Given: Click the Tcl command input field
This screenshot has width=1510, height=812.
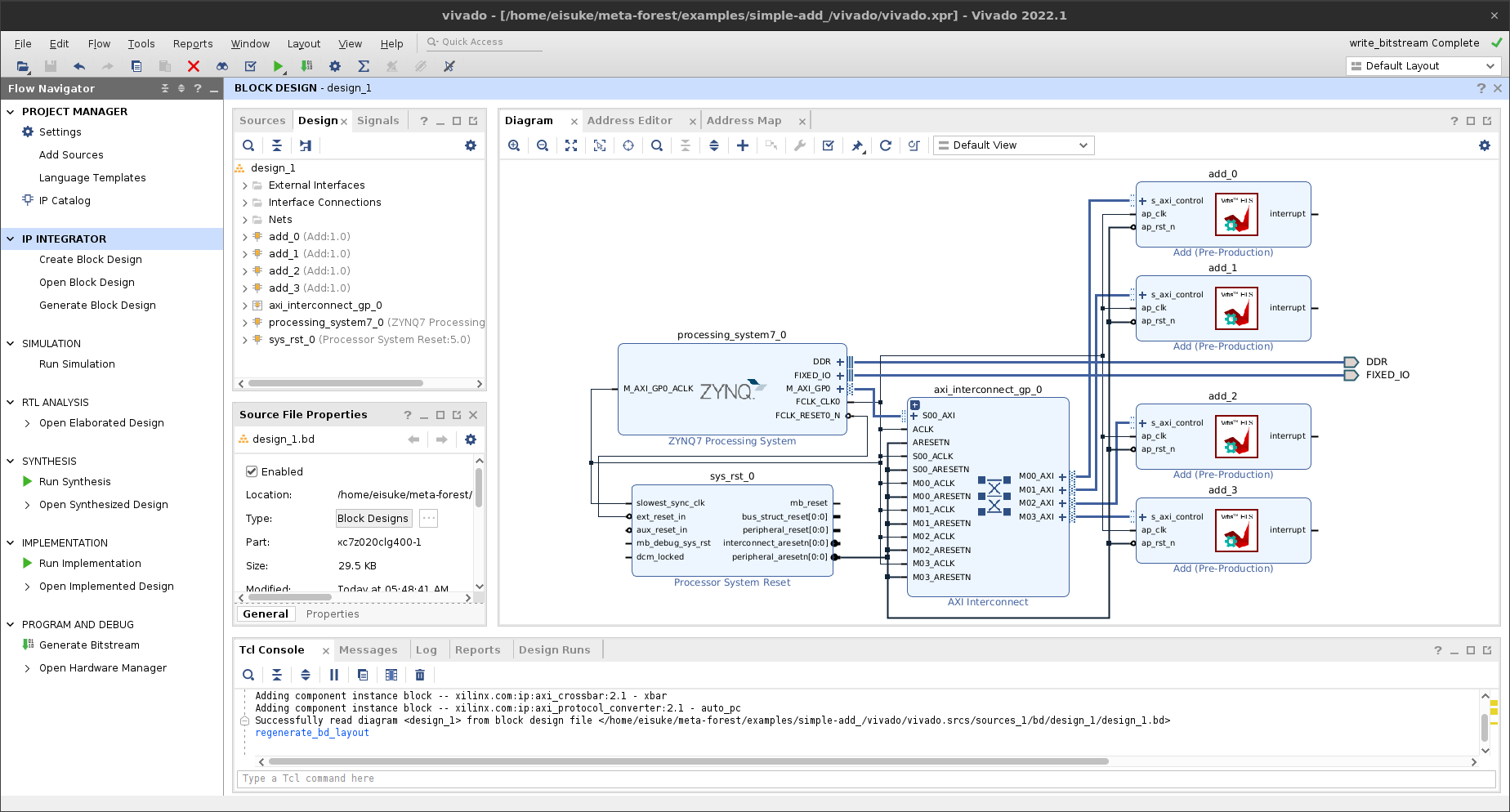Looking at the screenshot, I should 866,779.
